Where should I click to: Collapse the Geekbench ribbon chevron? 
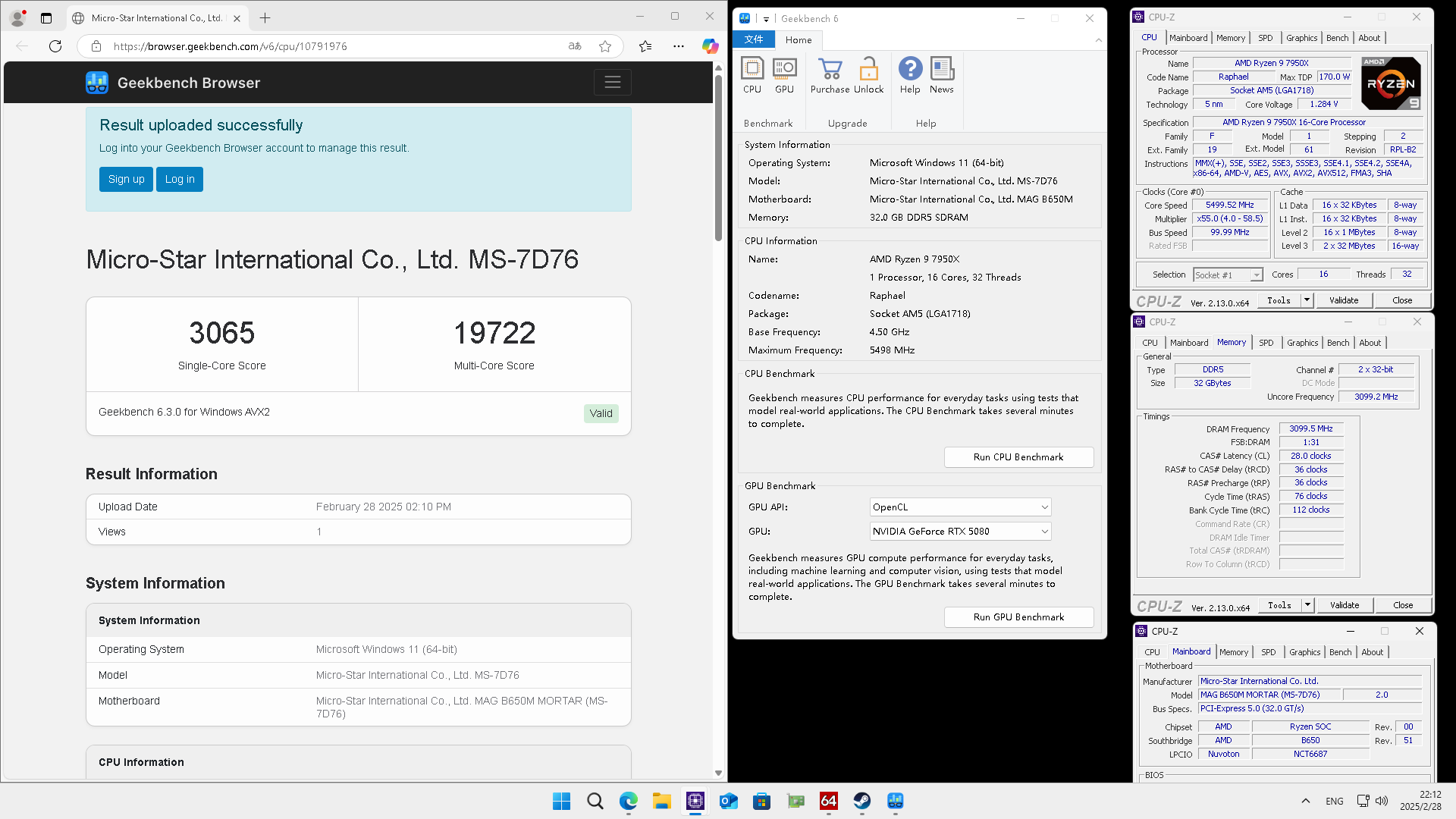[x=1098, y=40]
